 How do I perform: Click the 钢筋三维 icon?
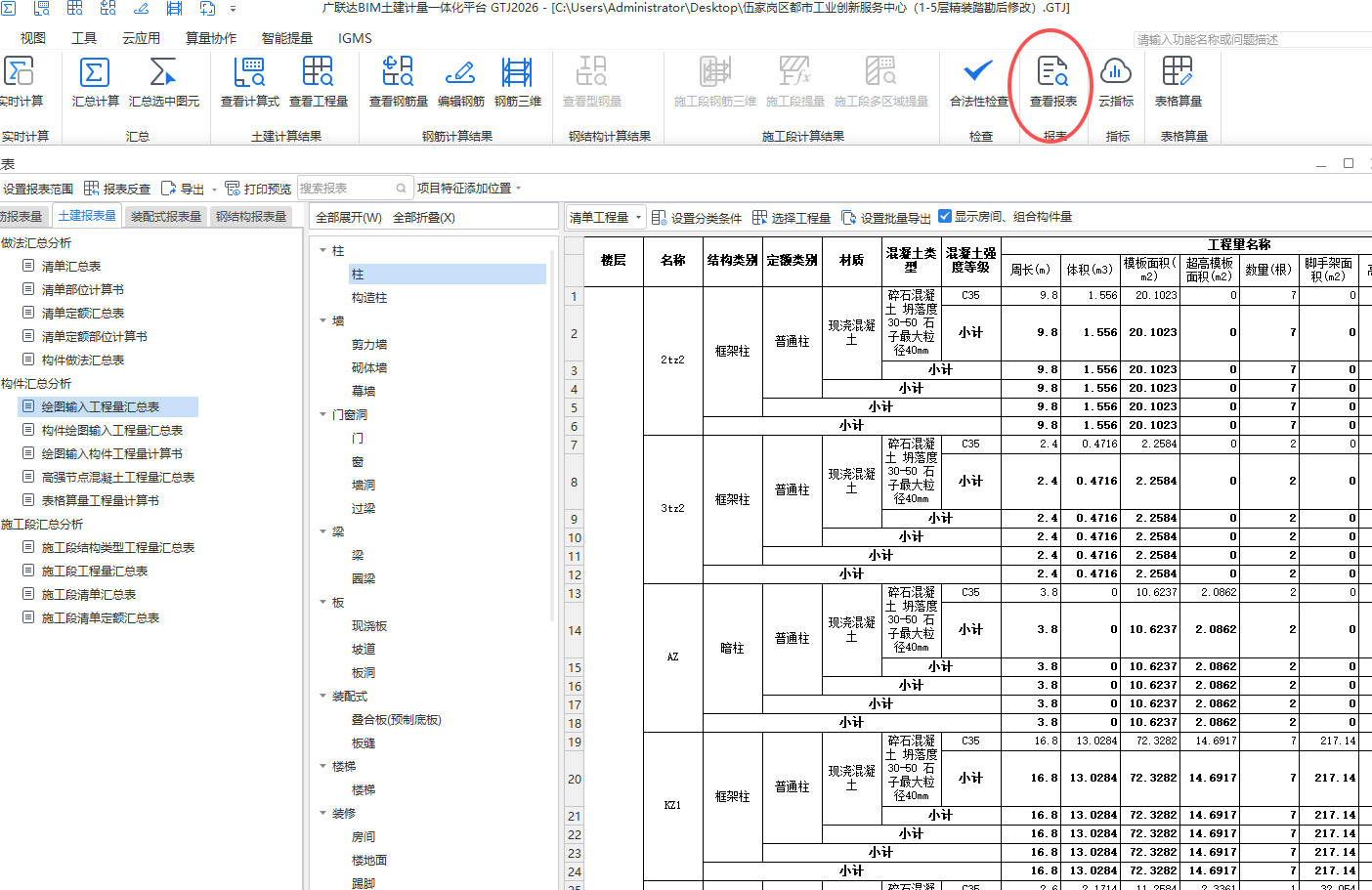coord(517,81)
